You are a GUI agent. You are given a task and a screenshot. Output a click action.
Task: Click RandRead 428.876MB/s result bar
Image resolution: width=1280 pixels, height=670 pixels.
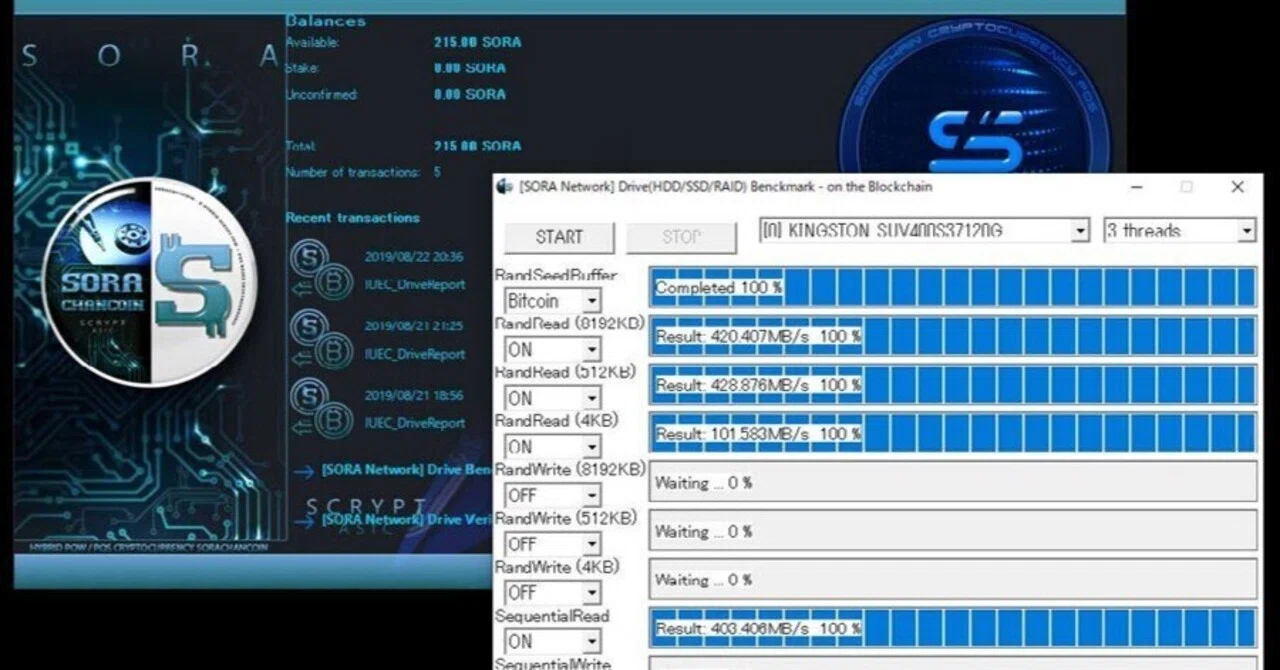point(953,385)
